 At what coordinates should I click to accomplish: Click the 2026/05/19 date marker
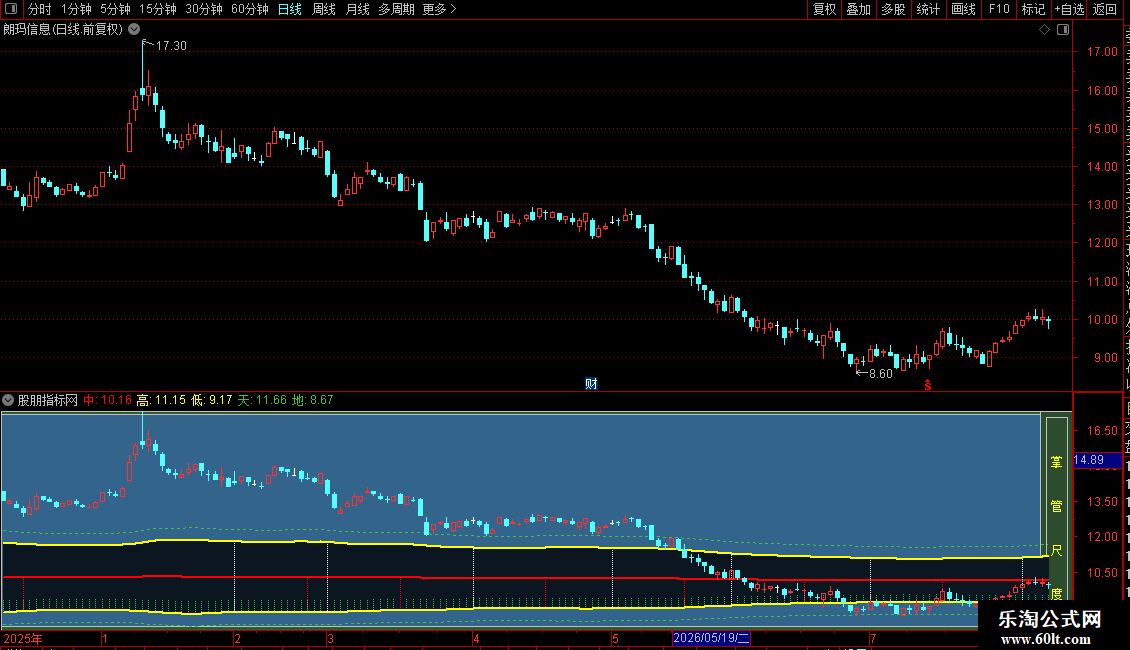pyautogui.click(x=711, y=638)
